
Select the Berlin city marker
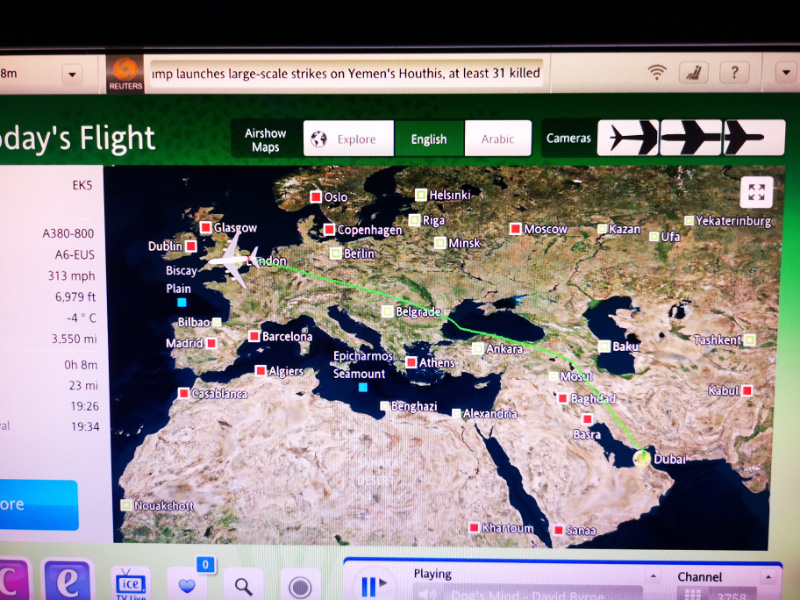(x=336, y=253)
